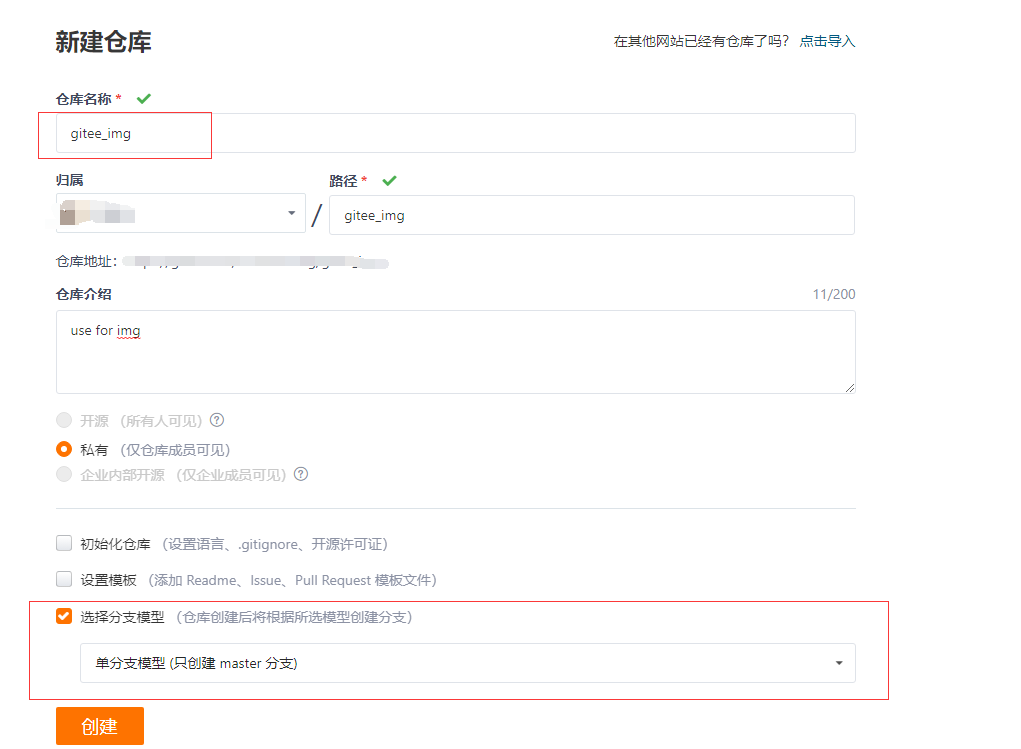
Task: Click the green checkmark beside 仓库名称
Action: tap(144, 98)
